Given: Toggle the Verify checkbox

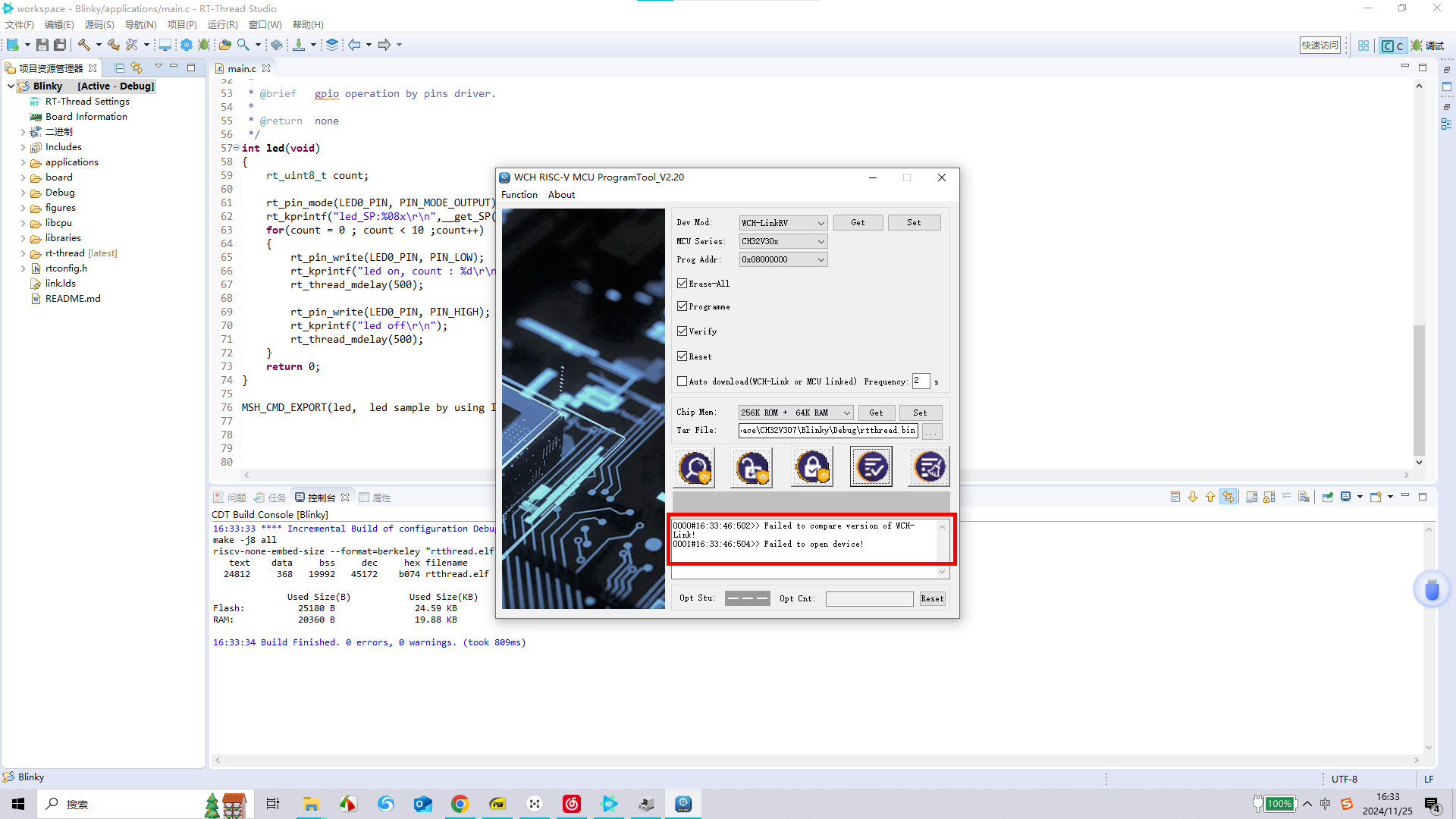Looking at the screenshot, I should (x=682, y=331).
